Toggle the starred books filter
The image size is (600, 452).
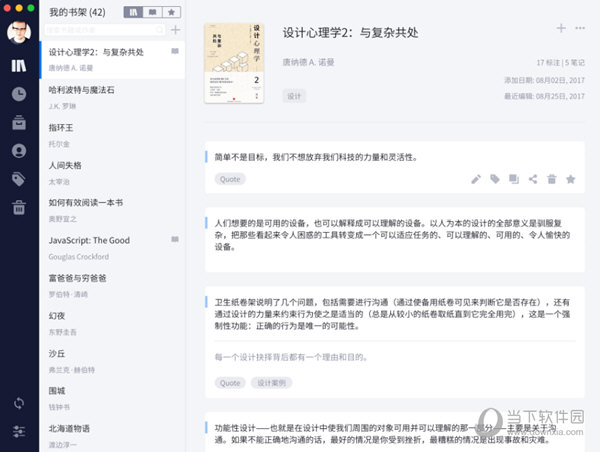click(x=172, y=12)
